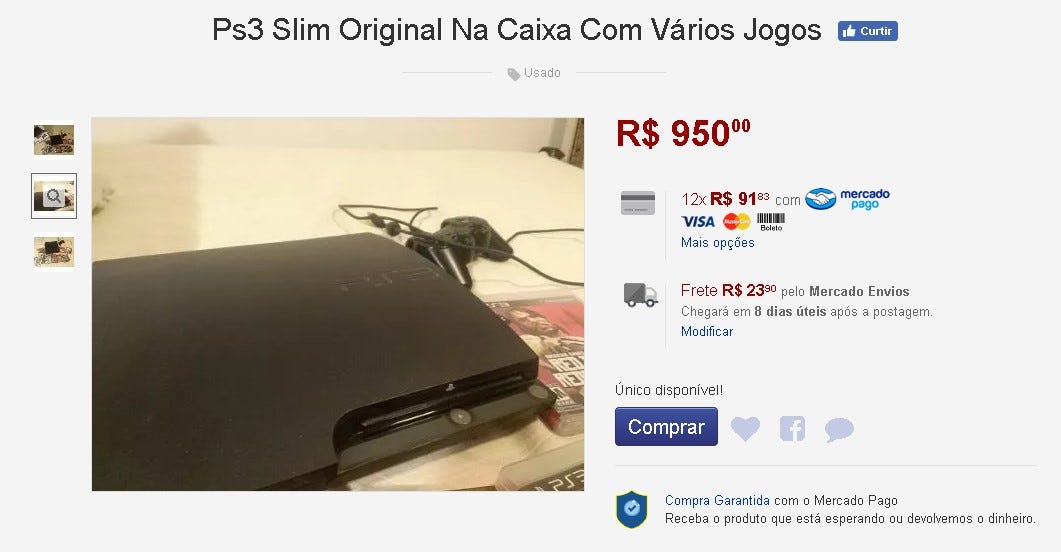The height and width of the screenshot is (555, 1061).
Task: Open Mais opções payment link
Action: coord(717,242)
